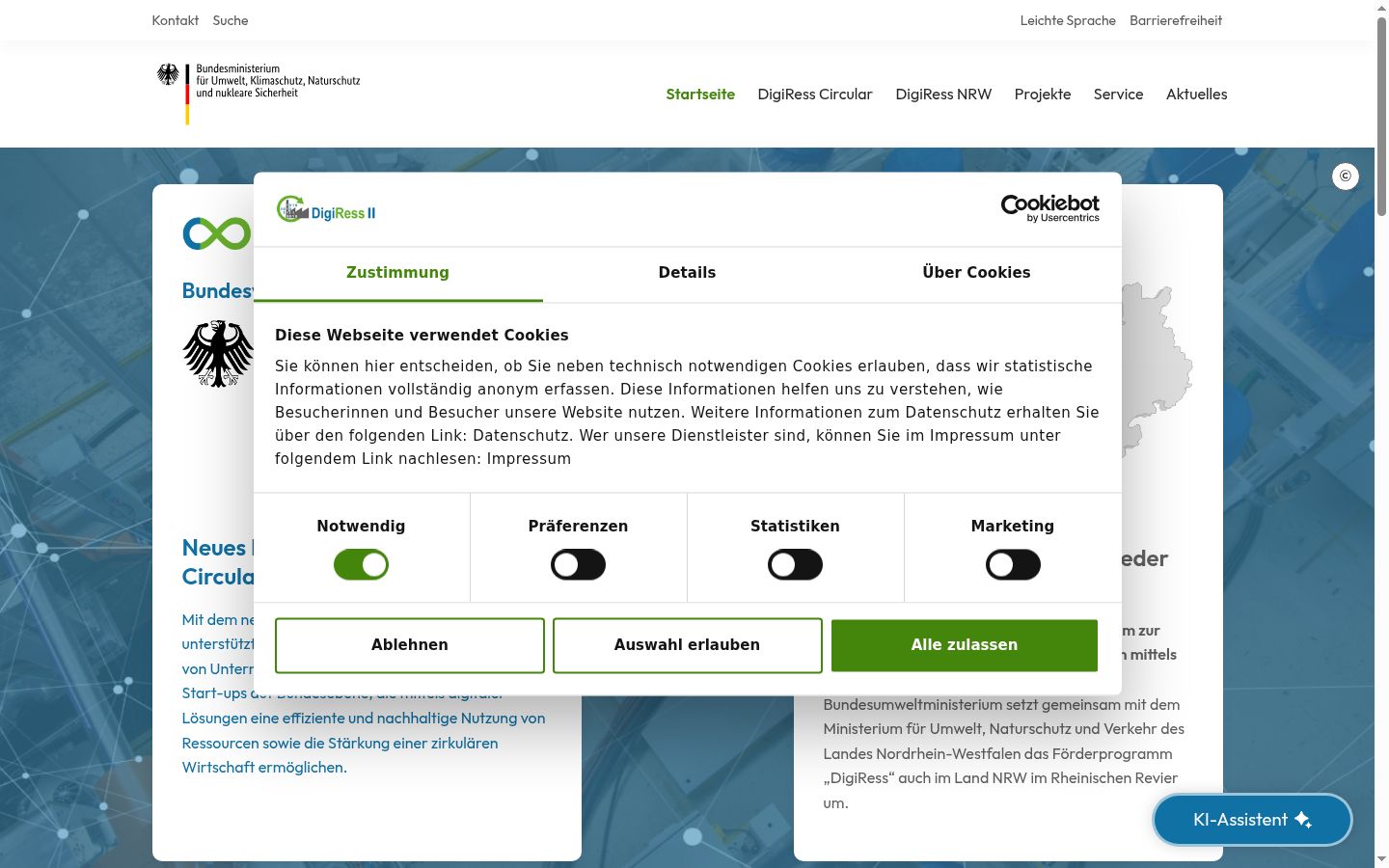Enable the Präferenzen cookie switch
The image size is (1389, 868).
click(578, 564)
